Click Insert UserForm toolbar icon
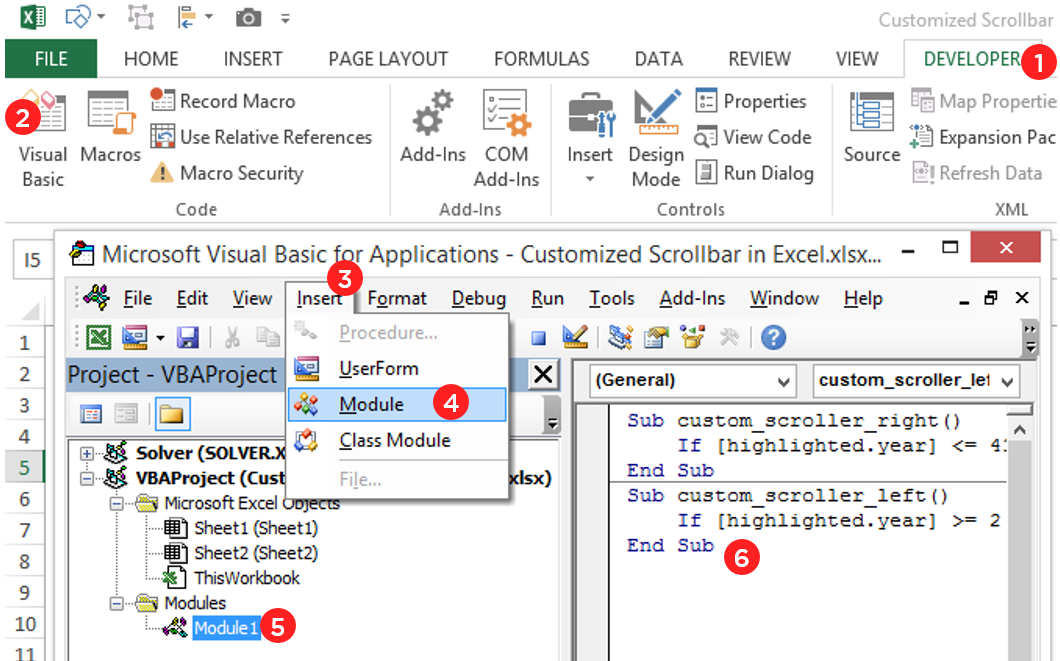 [x=135, y=337]
